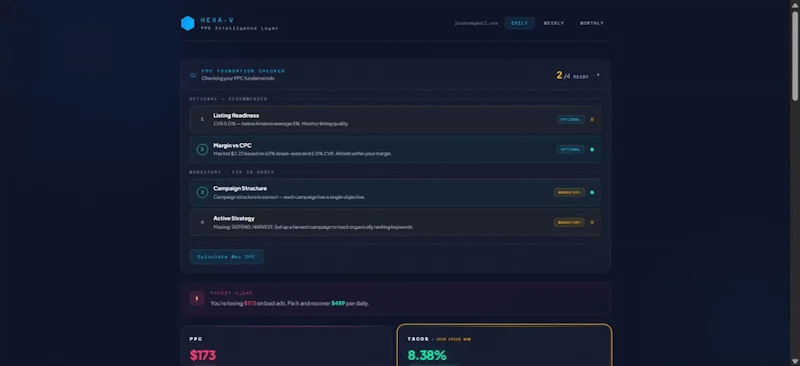Click the $173 value in the PPC card
The image size is (800, 366).
[x=203, y=355]
